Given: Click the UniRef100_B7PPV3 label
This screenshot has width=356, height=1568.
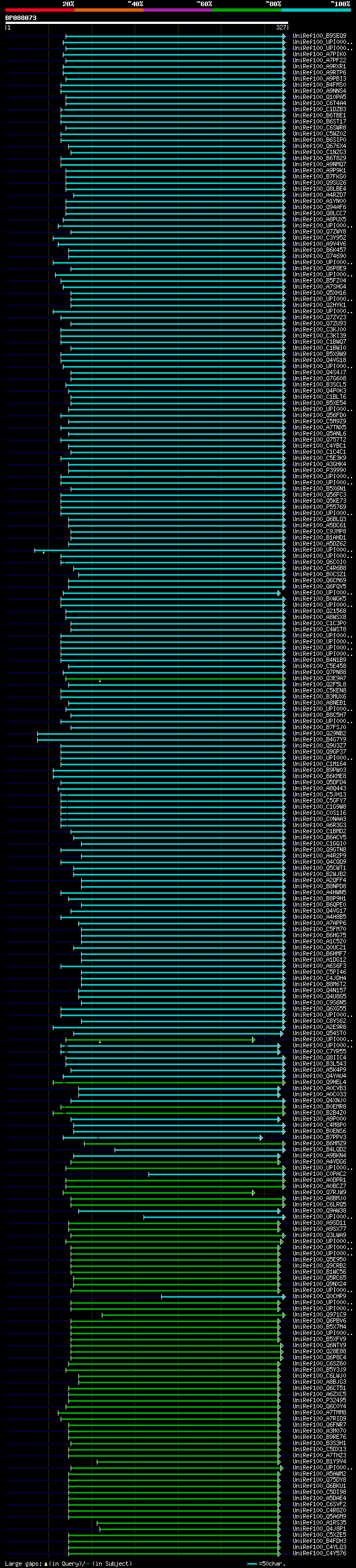Looking at the screenshot, I should 319,1137.
